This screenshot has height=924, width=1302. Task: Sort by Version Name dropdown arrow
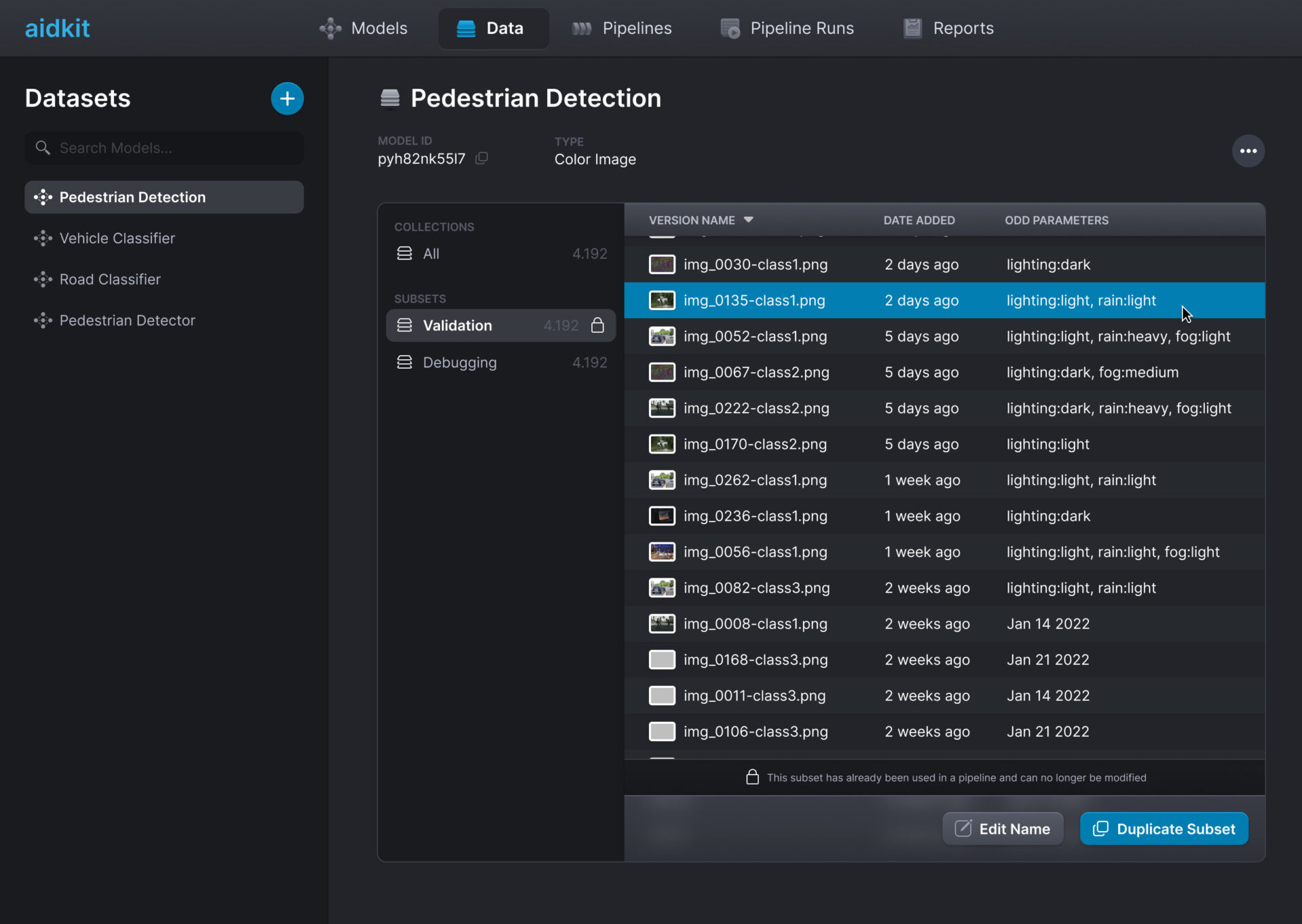coord(749,220)
